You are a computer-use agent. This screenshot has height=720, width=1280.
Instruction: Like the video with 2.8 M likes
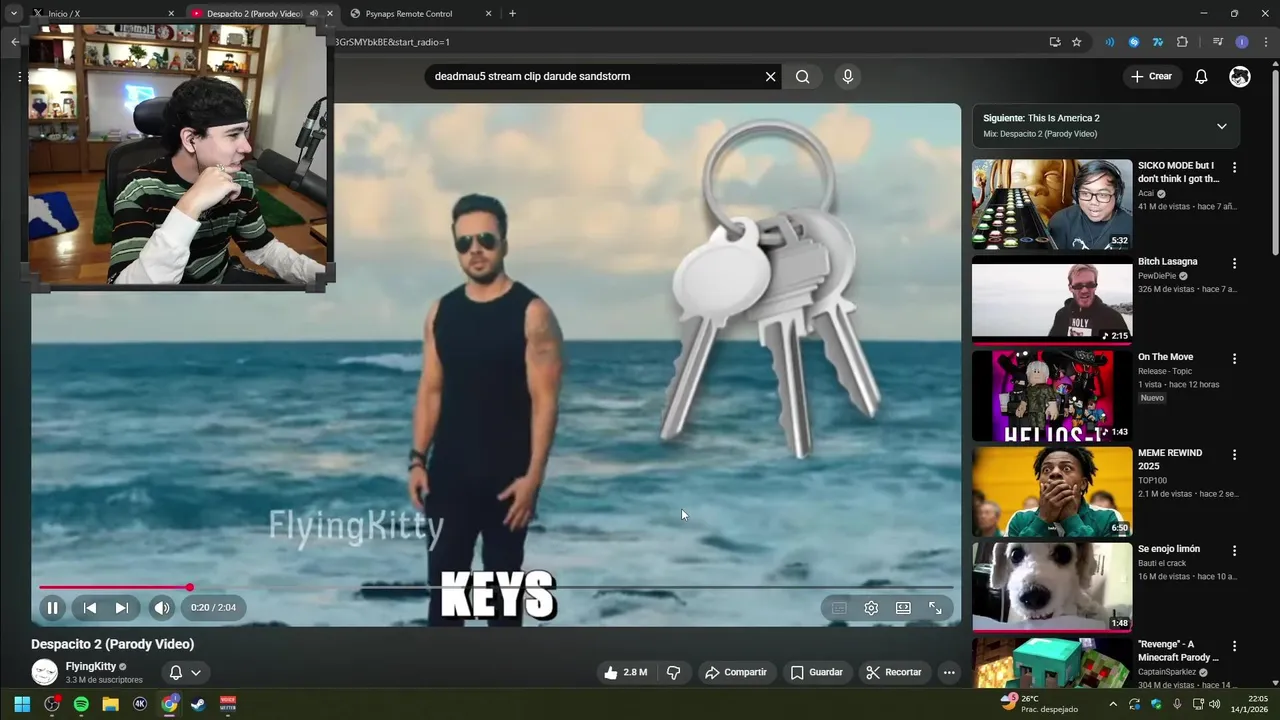(625, 672)
